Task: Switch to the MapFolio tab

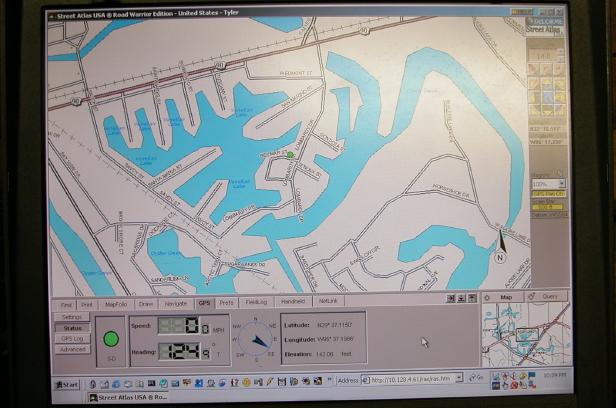Action: pyautogui.click(x=116, y=304)
